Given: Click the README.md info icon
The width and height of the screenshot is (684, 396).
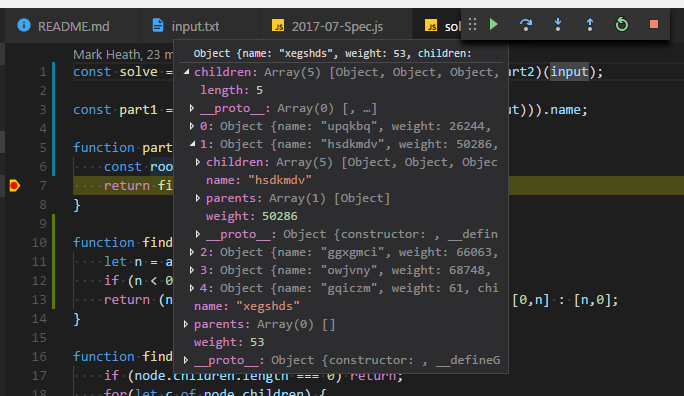Looking at the screenshot, I should click(x=24, y=25).
